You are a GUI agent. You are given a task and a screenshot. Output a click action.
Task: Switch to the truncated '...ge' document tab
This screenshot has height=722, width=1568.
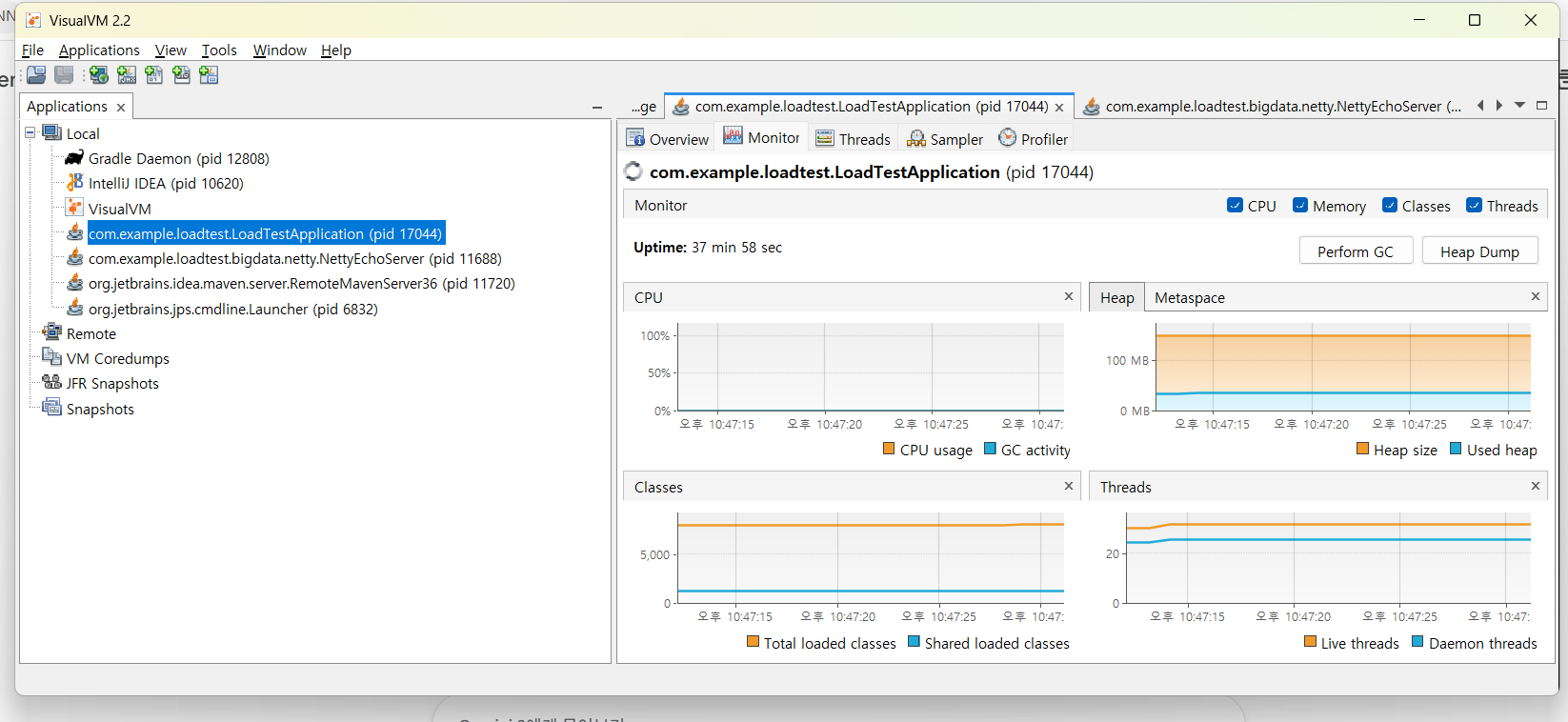(644, 107)
